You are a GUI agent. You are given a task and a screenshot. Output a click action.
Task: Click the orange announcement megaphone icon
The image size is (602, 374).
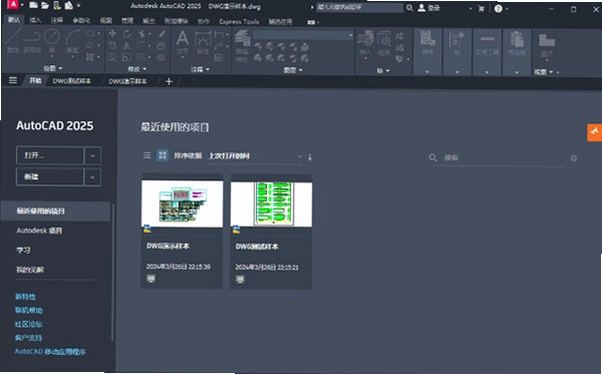pyautogui.click(x=594, y=132)
